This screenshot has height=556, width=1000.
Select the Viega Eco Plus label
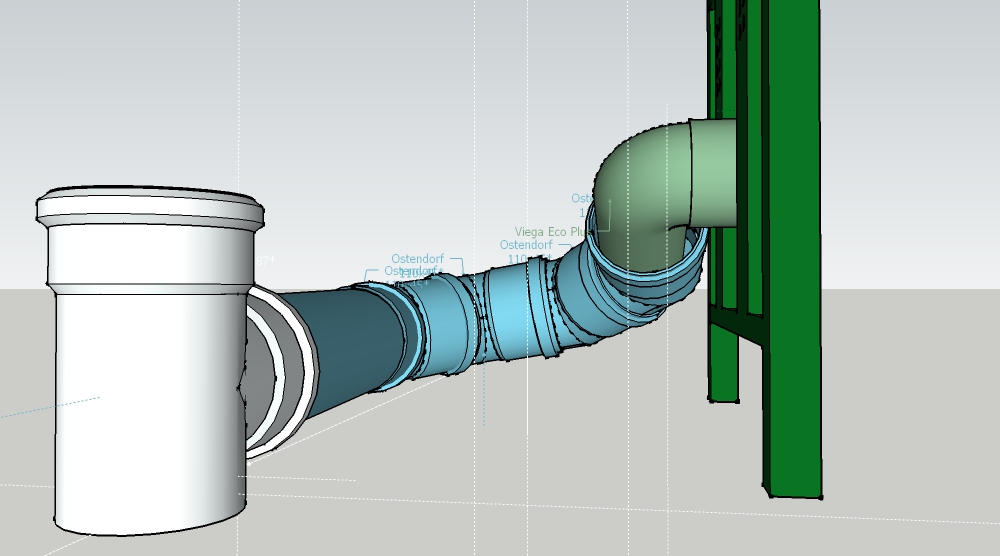pyautogui.click(x=553, y=232)
